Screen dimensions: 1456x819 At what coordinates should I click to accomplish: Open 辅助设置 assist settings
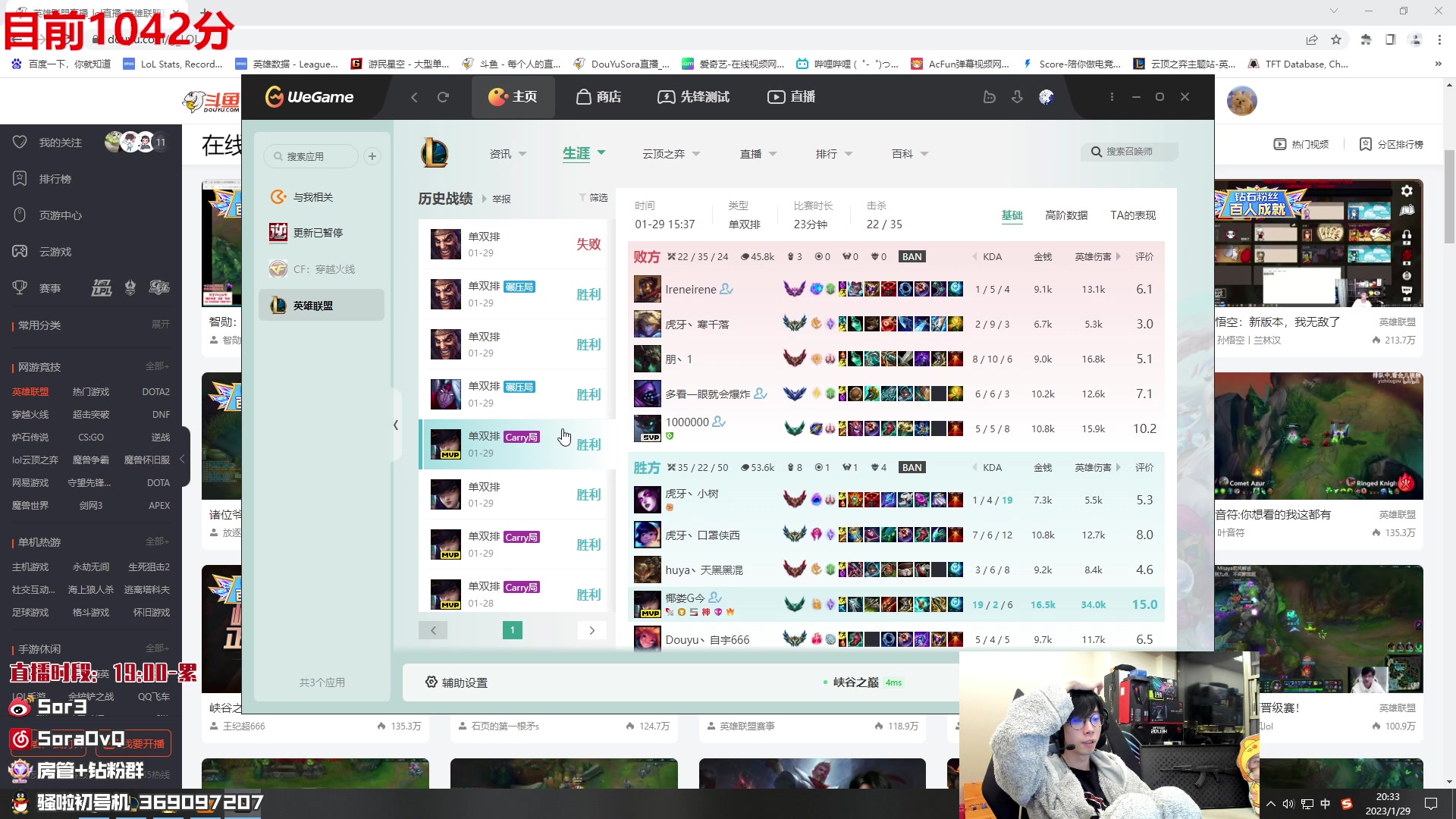point(457,682)
